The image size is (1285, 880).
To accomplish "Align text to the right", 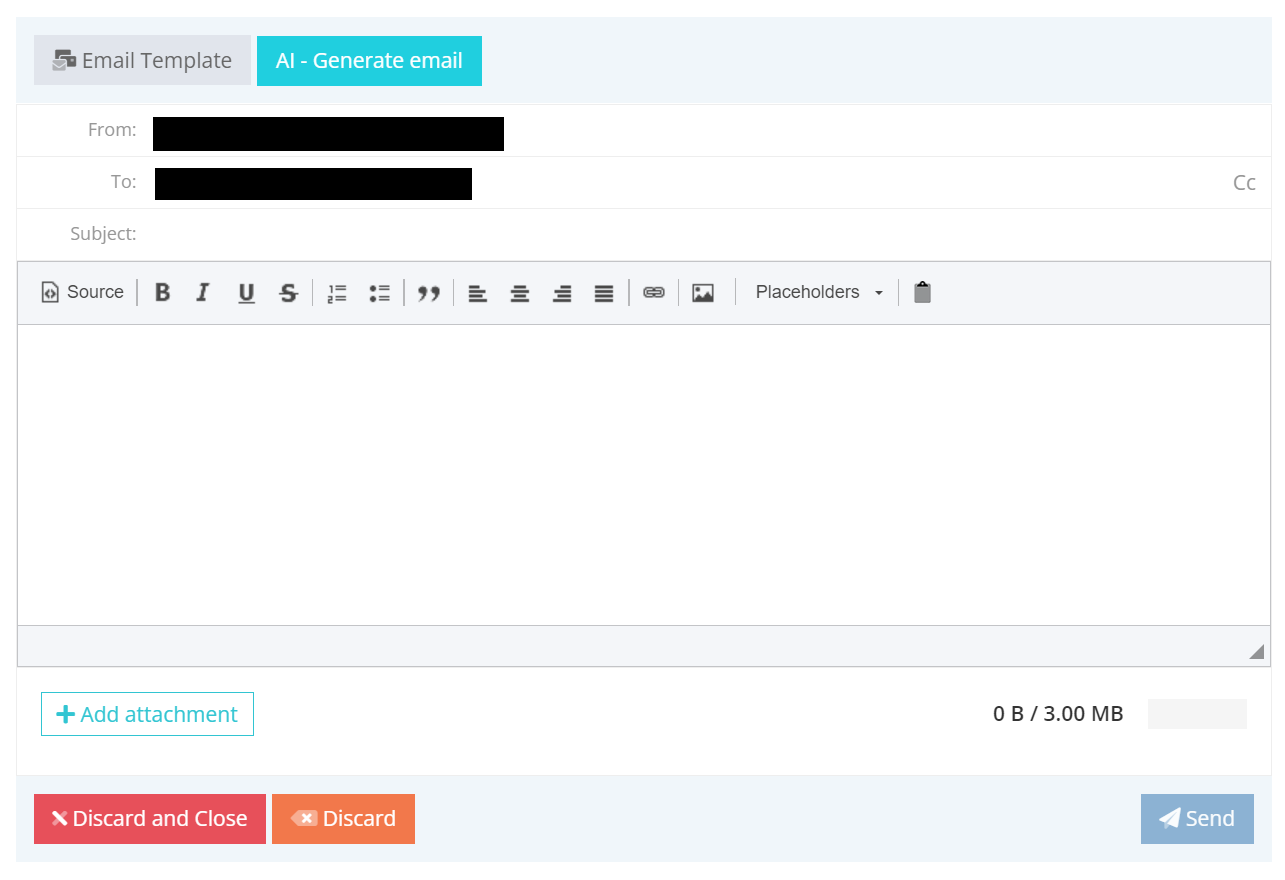I will pos(562,292).
